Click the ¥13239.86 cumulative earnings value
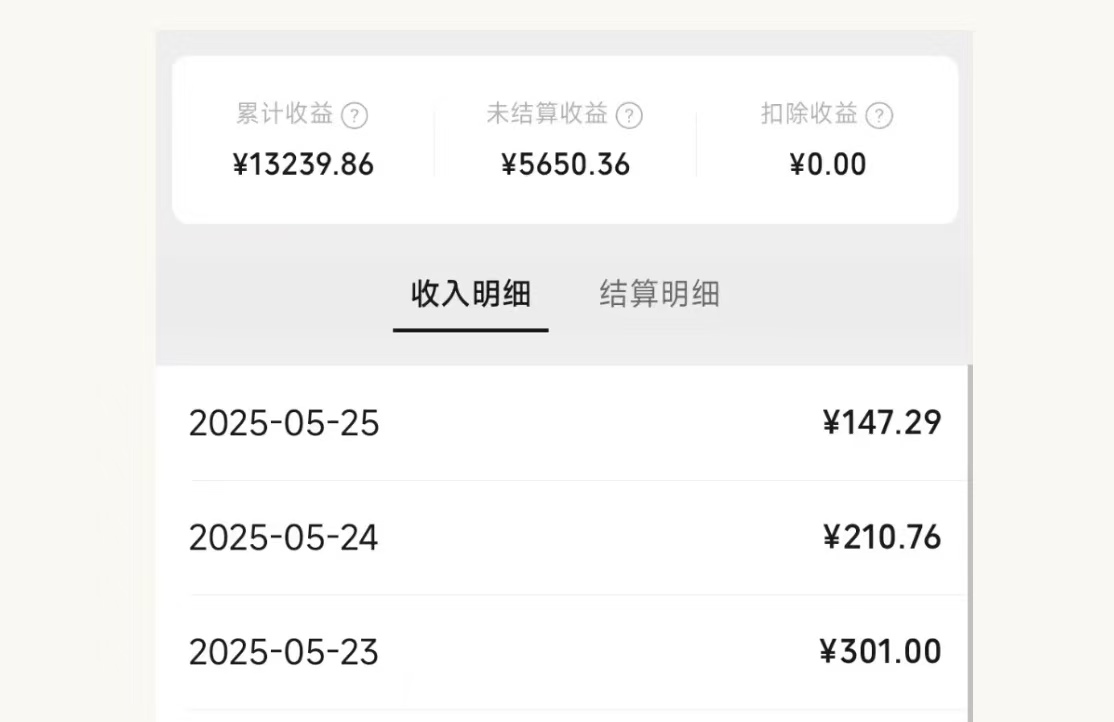The height and width of the screenshot is (722, 1114). pyautogui.click(x=303, y=165)
